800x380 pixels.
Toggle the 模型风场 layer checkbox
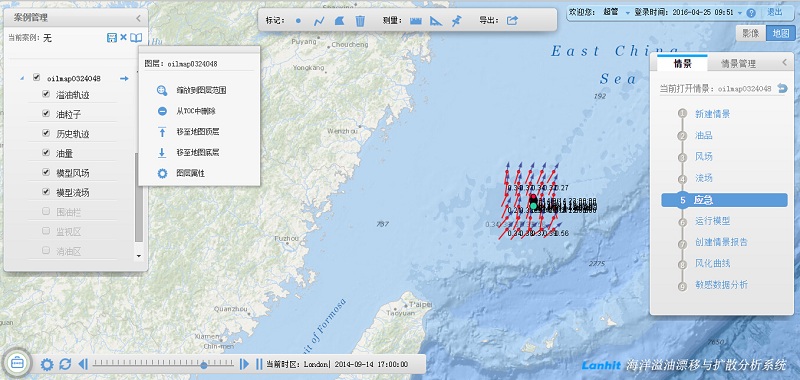(46, 172)
